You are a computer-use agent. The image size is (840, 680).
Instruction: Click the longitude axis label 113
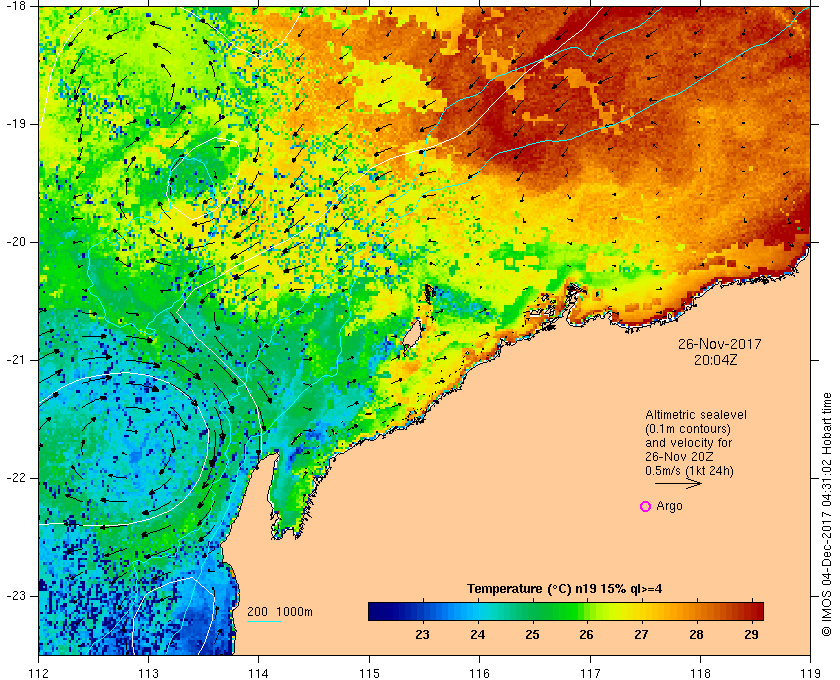click(x=148, y=673)
